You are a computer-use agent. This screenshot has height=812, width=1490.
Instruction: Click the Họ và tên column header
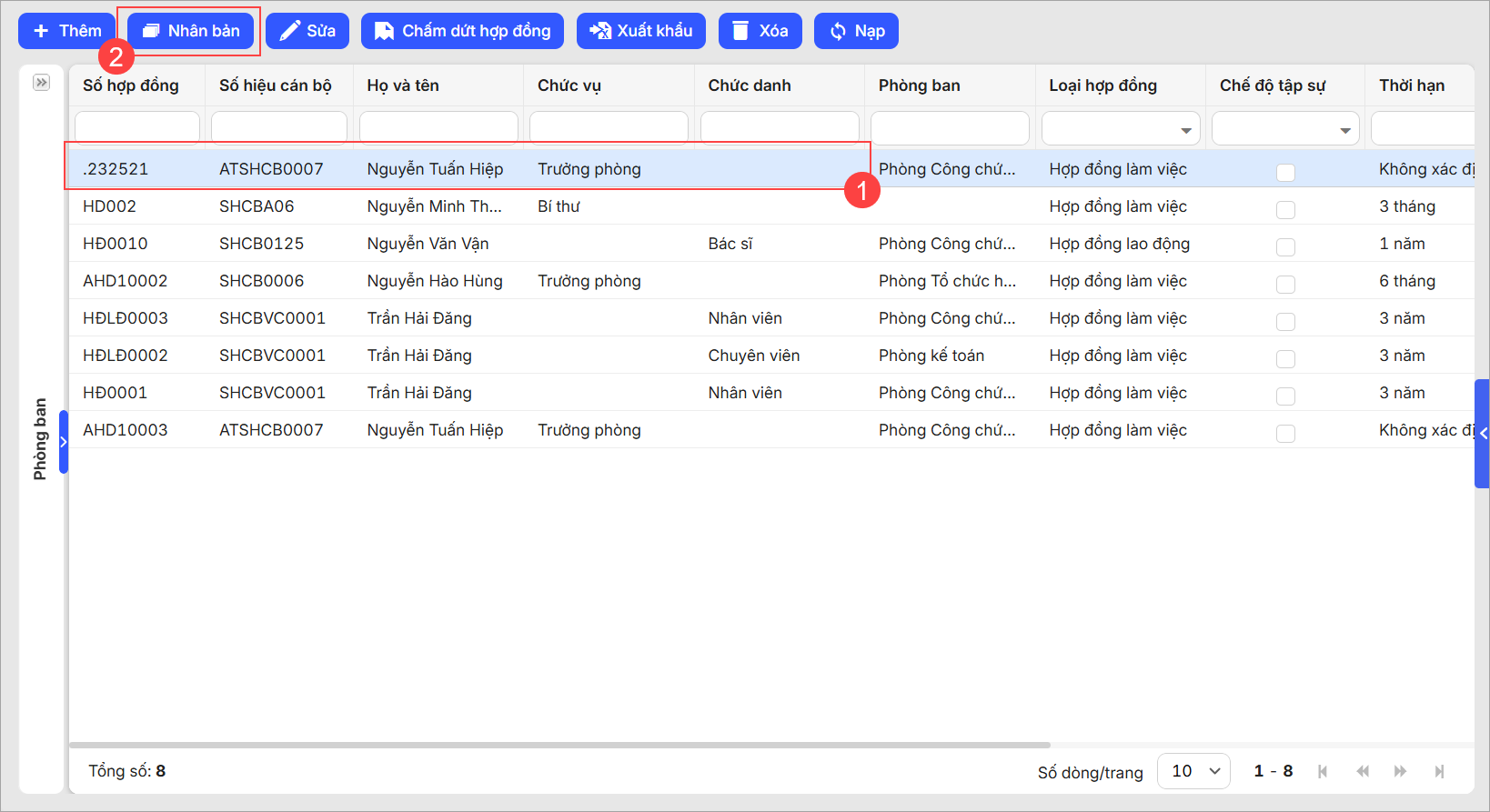coord(403,85)
